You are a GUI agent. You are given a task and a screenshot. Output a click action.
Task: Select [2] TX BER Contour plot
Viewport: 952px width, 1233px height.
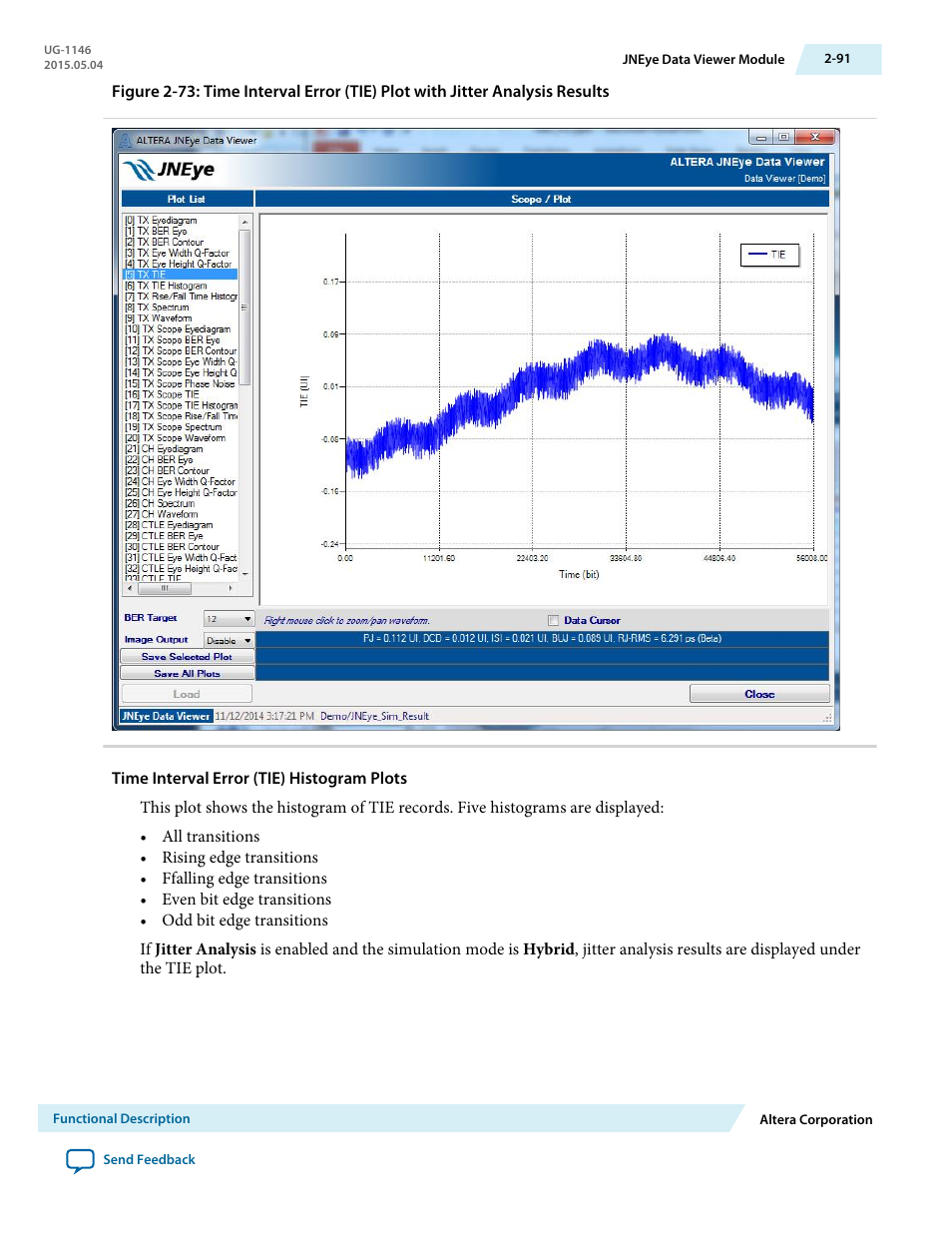164,243
